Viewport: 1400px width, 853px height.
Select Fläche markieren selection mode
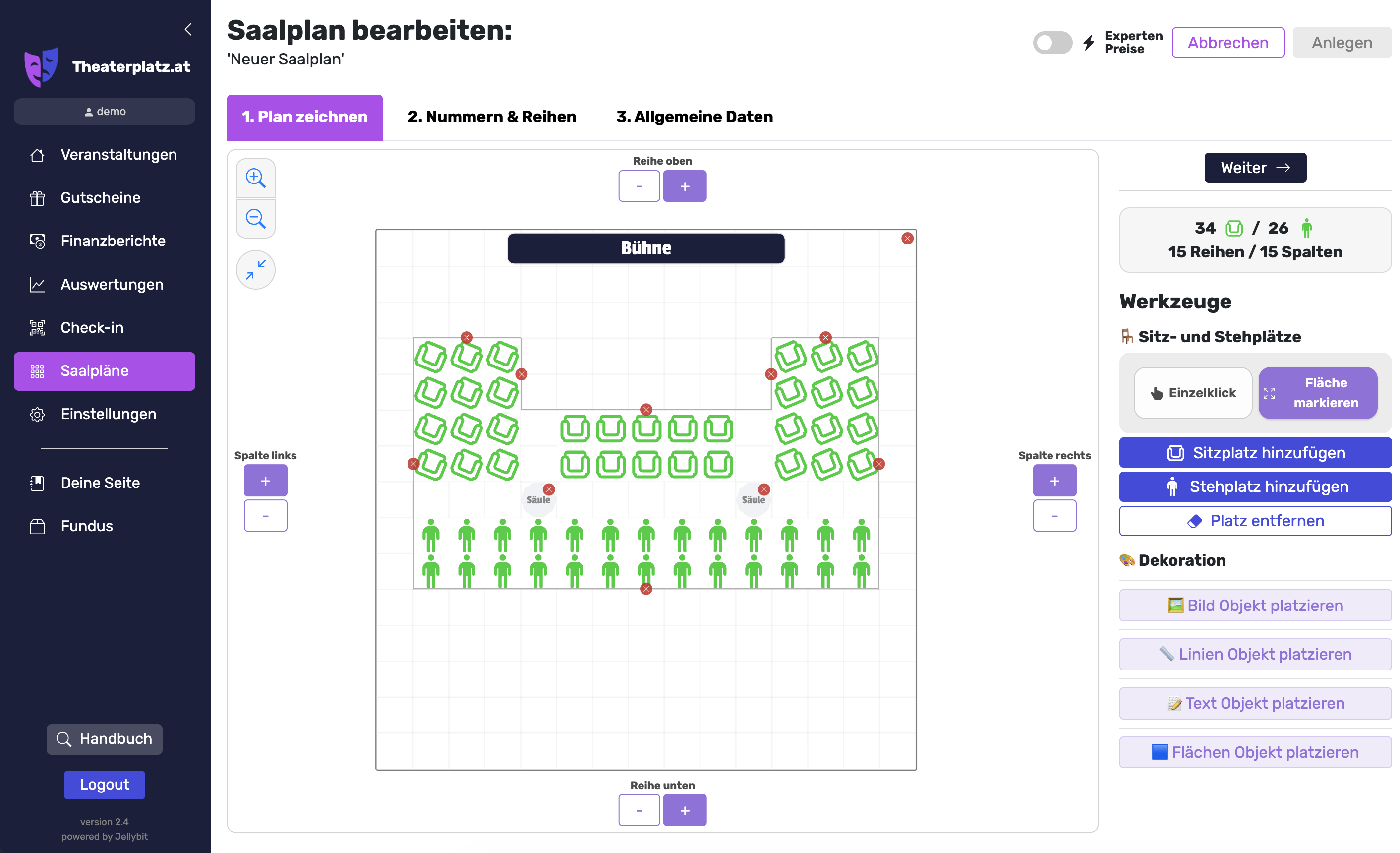(1318, 393)
